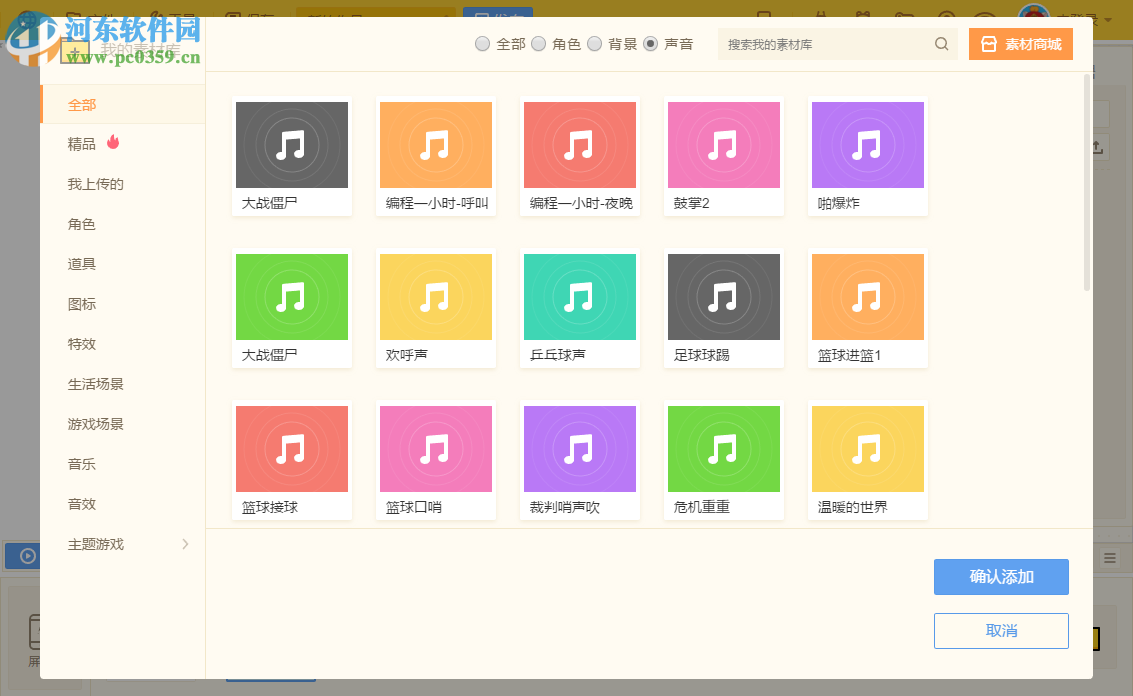This screenshot has height=696, width=1133.
Task: Open the yellow project dropdown in the toolbar
Action: [x=375, y=16]
